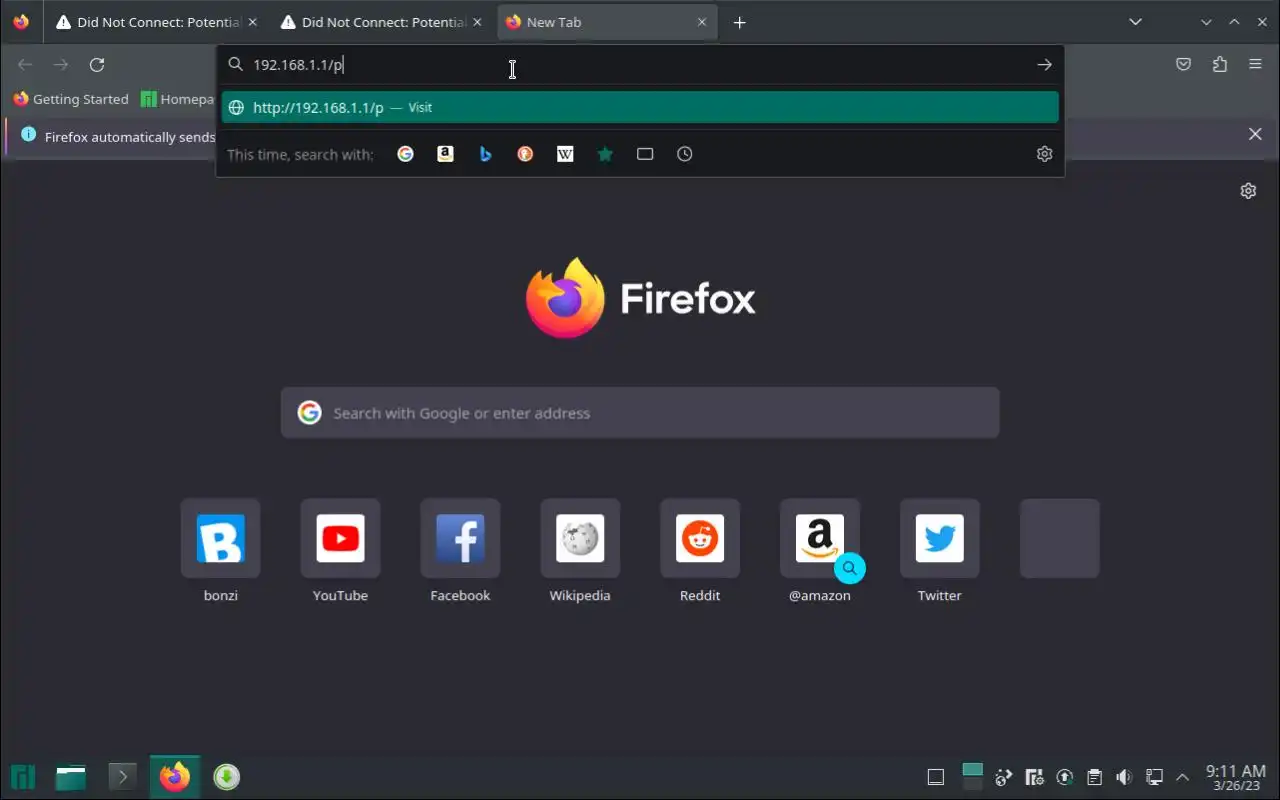This screenshot has height=800, width=1280.
Task: Search open tabs using the tabs icon
Action: pyautogui.click(x=645, y=154)
